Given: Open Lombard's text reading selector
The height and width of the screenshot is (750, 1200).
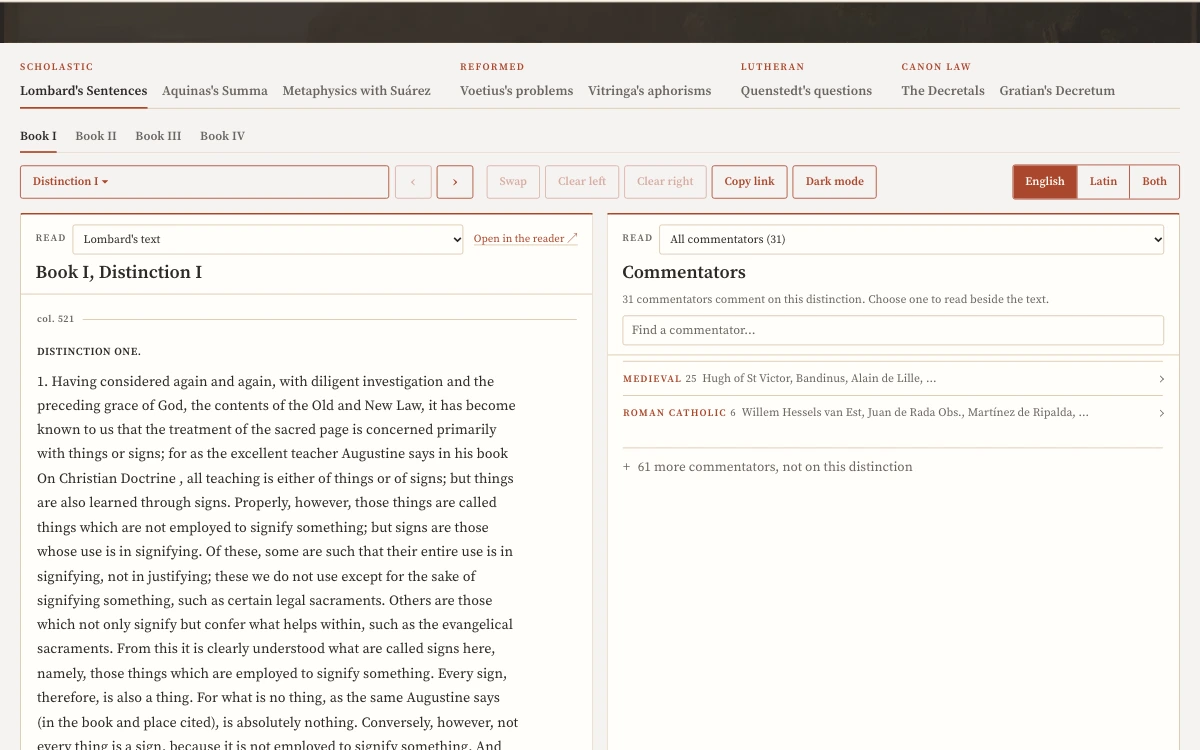Looking at the screenshot, I should pos(268,239).
